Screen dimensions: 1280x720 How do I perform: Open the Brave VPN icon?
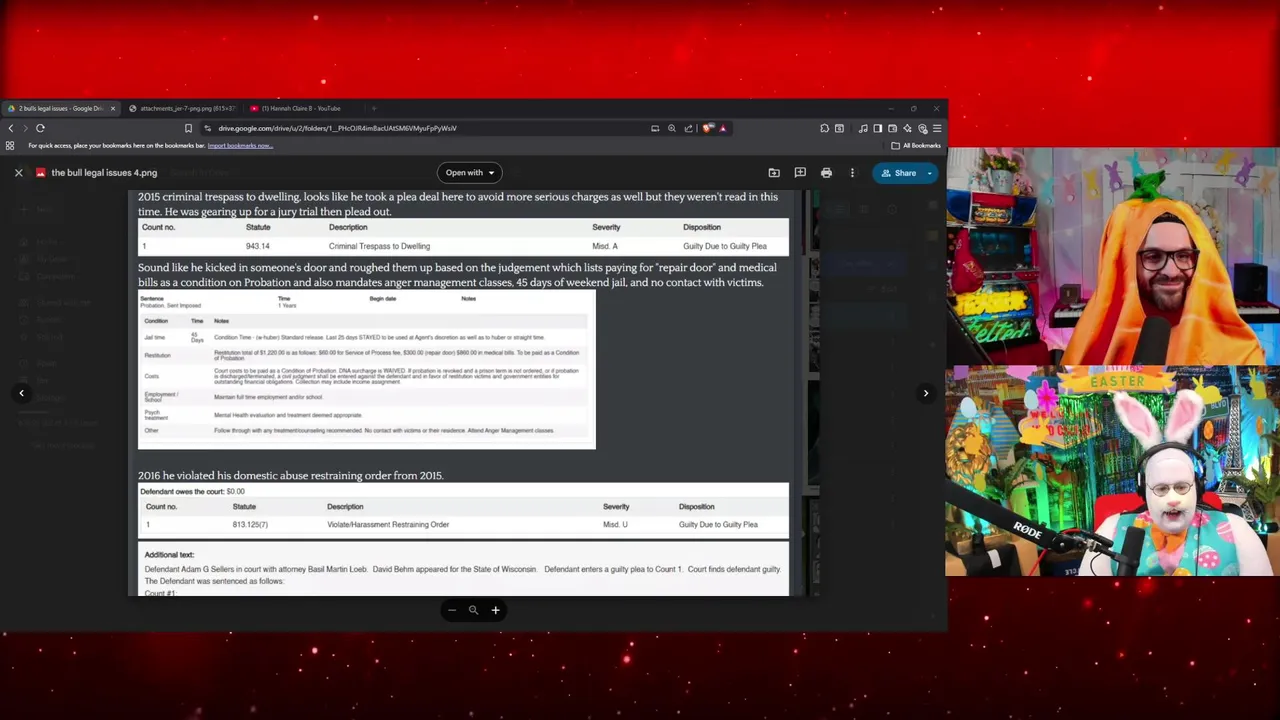pos(922,128)
